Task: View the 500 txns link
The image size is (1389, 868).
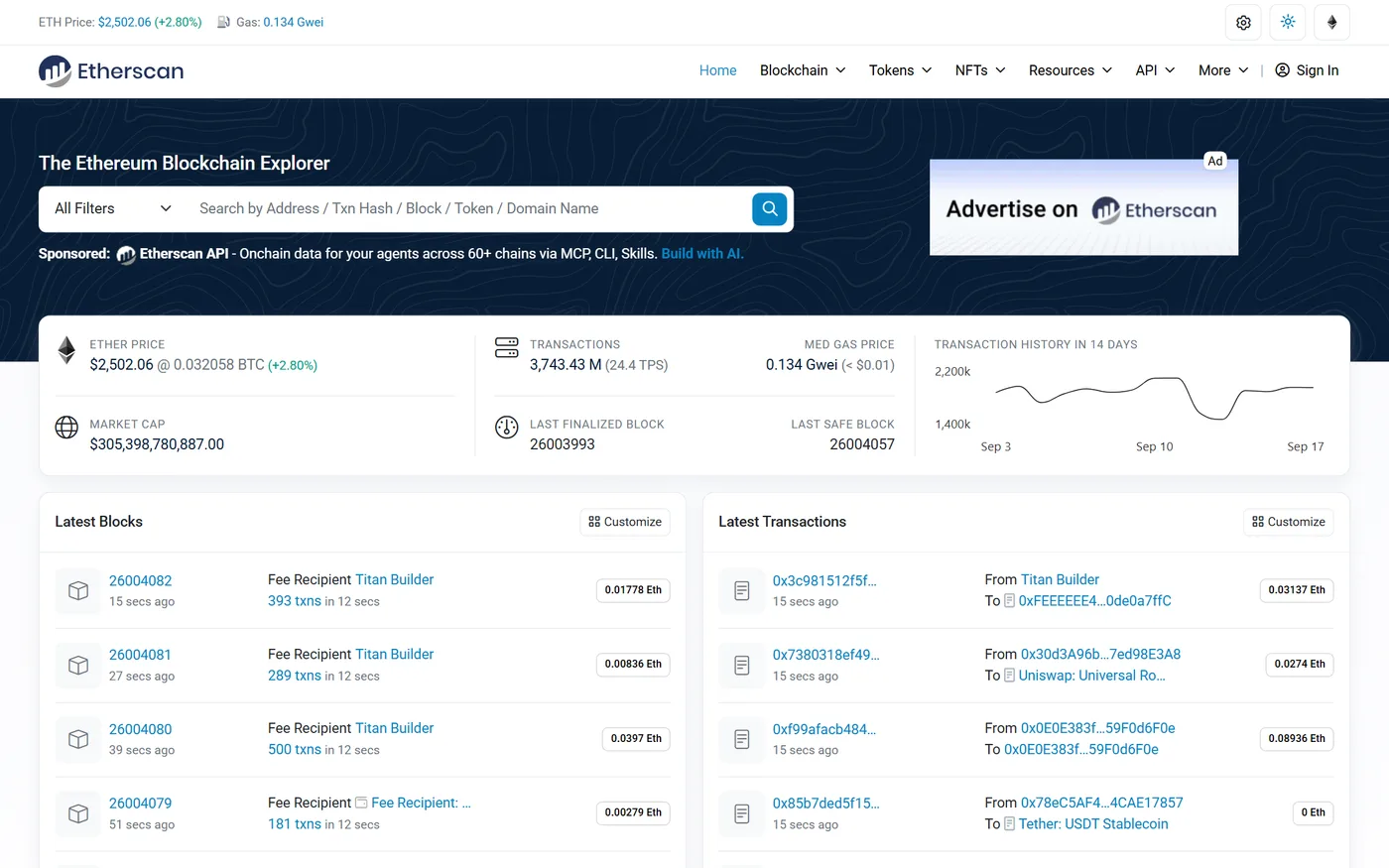Action: click(295, 750)
